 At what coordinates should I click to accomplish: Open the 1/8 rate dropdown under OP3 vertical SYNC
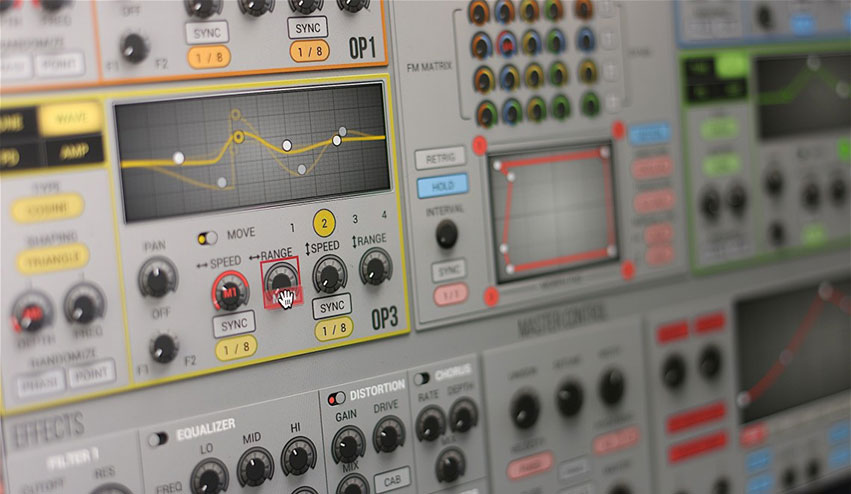click(x=334, y=330)
